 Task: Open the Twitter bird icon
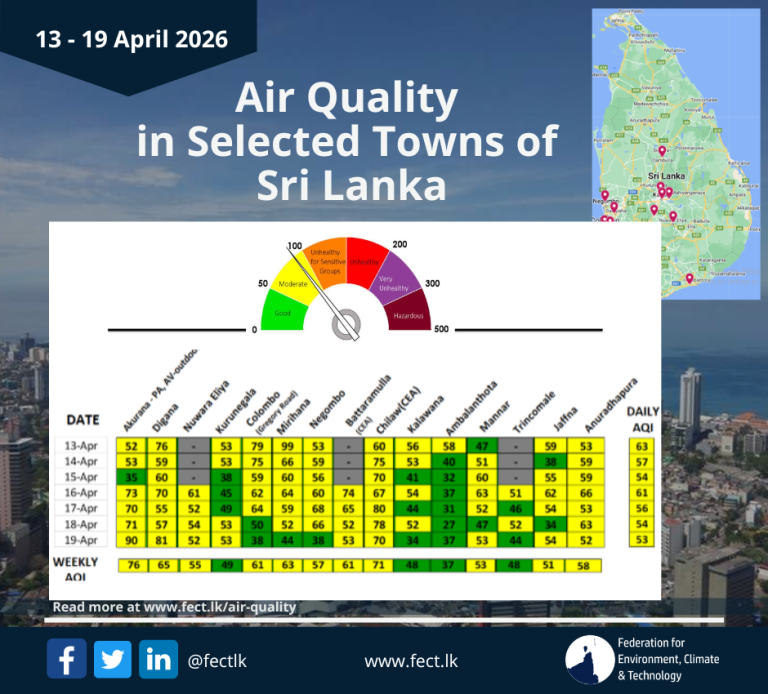(x=113, y=659)
